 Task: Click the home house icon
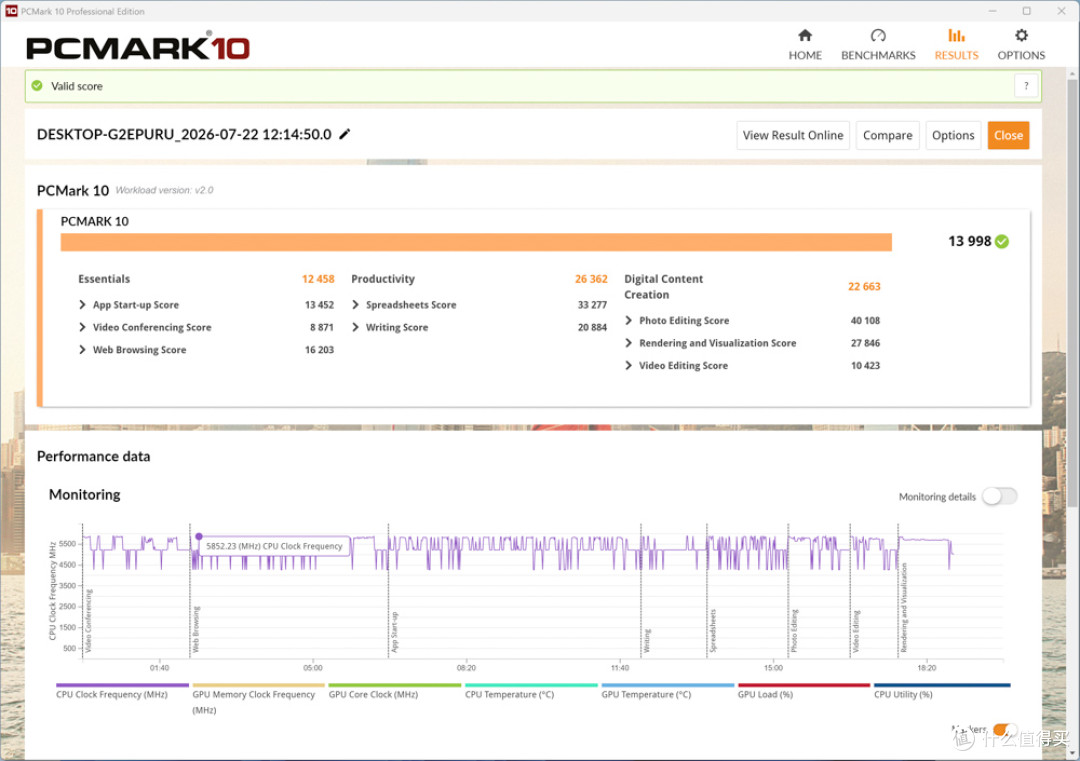click(804, 35)
